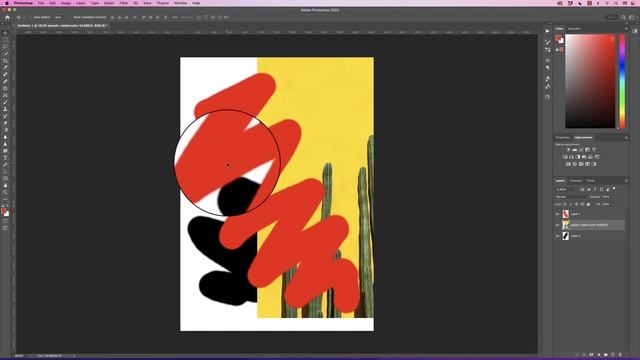This screenshot has width=640, height=360.
Task: Switch to the Paths tab
Action: [x=591, y=181]
